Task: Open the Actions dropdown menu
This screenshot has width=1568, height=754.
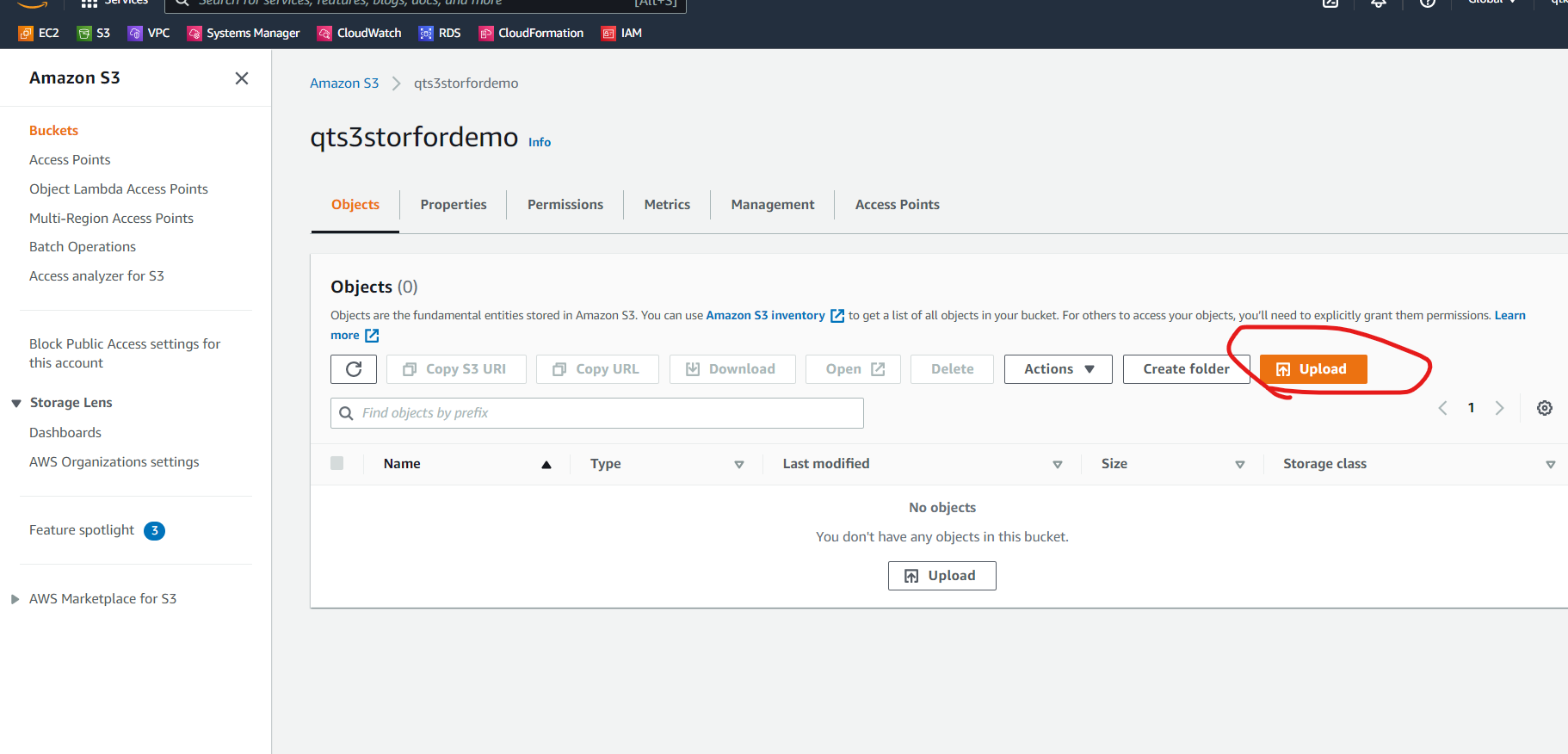Action: tap(1059, 369)
